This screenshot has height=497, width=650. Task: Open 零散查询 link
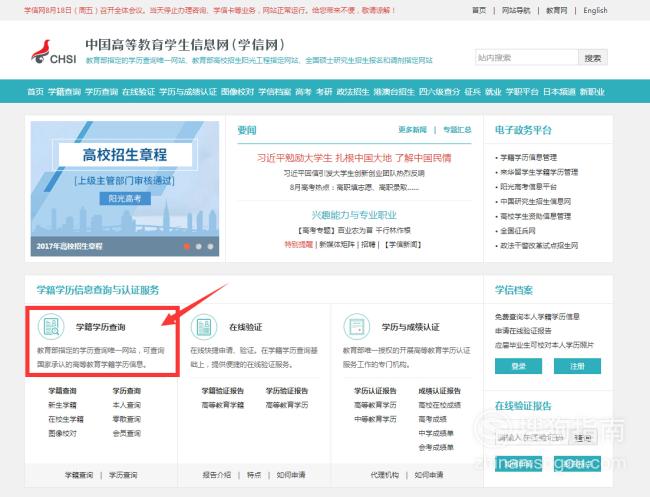point(127,419)
